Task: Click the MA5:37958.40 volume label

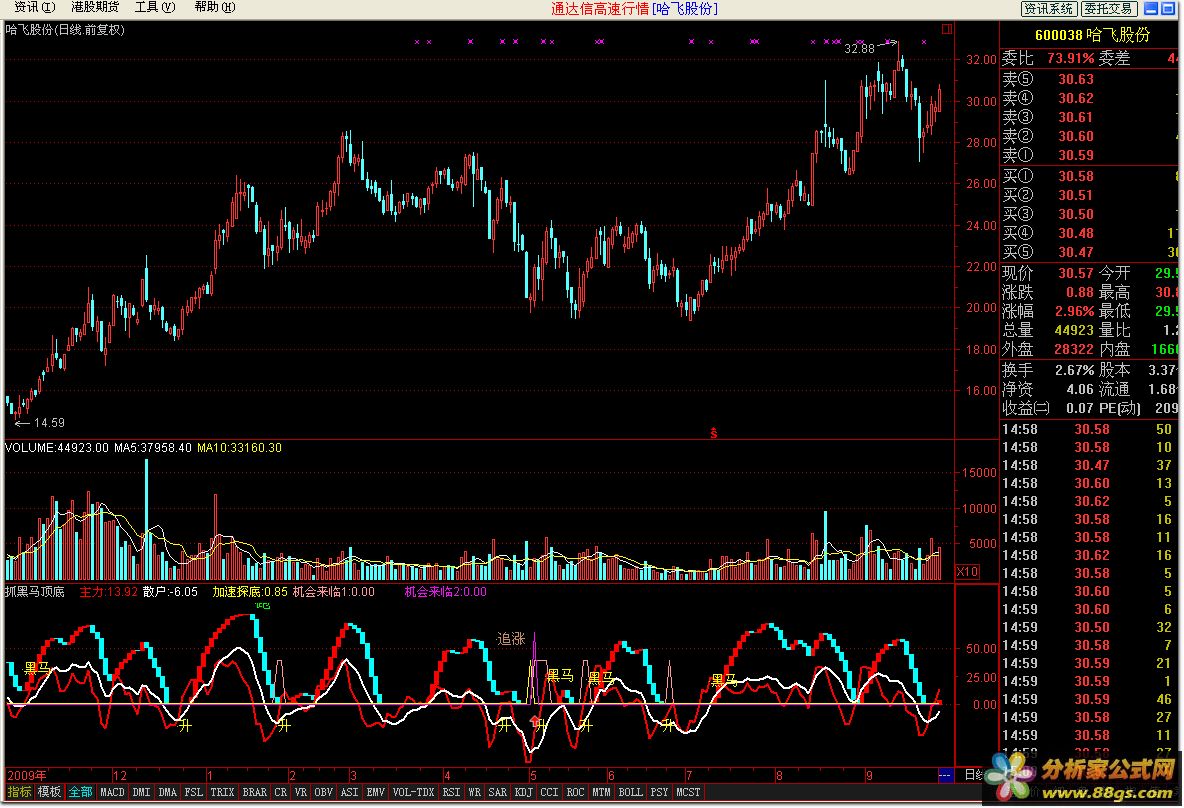Action: tap(153, 448)
